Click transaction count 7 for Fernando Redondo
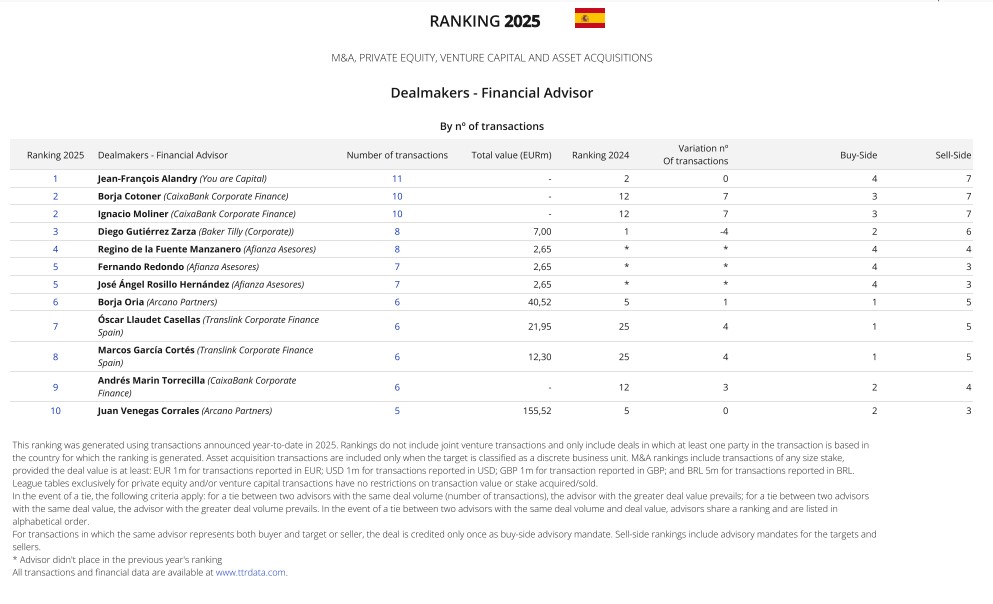The image size is (993, 604). pyautogui.click(x=397, y=267)
